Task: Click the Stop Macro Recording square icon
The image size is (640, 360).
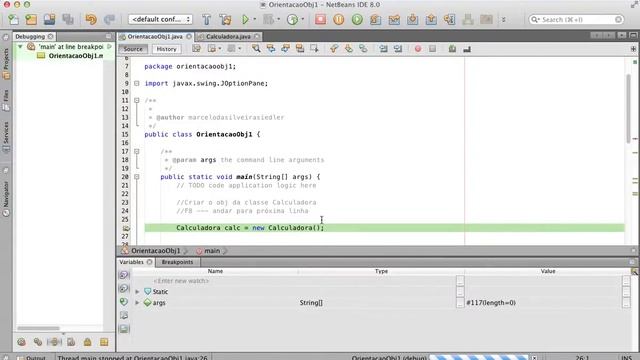Action: click(x=433, y=49)
